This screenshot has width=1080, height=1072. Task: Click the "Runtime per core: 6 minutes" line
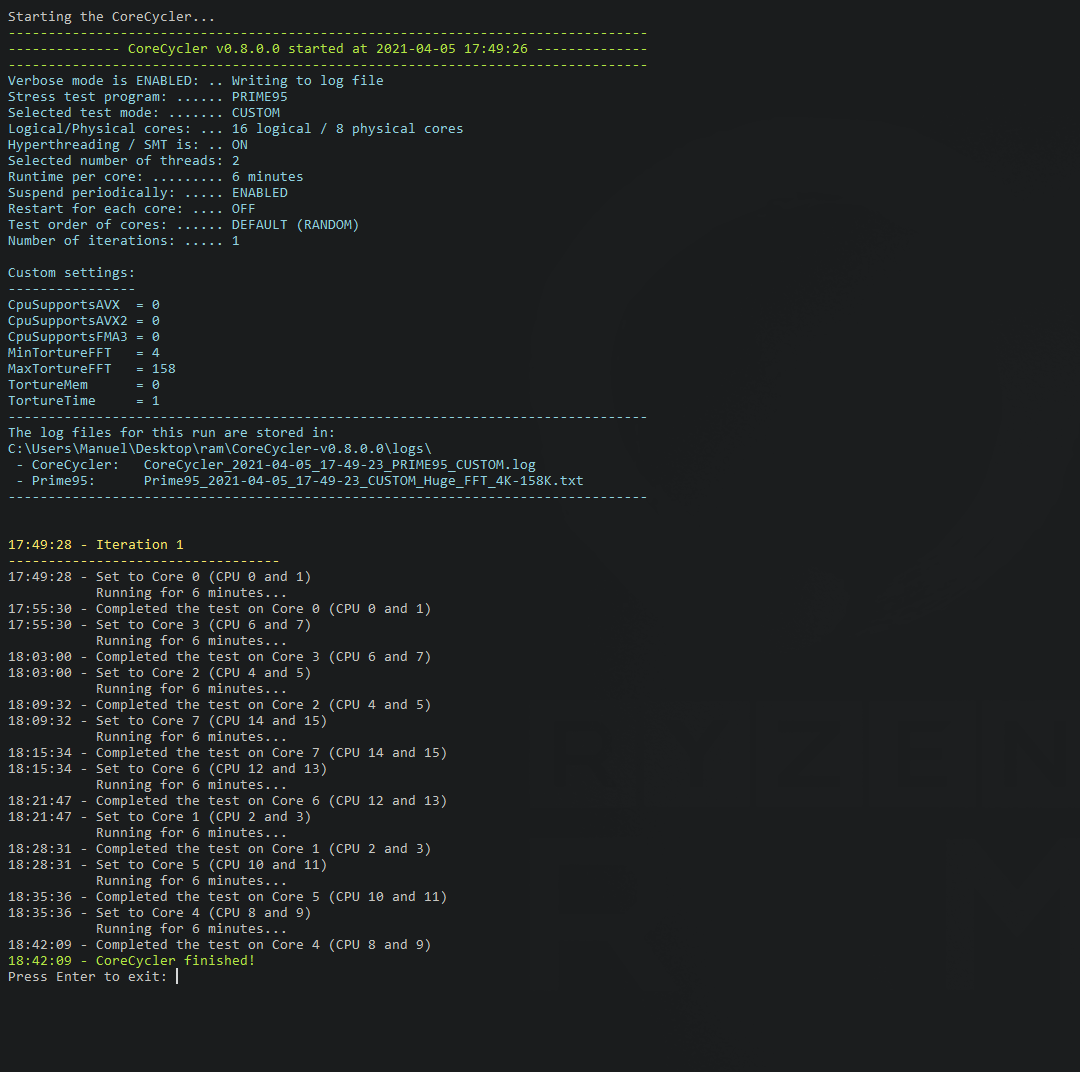pyautogui.click(x=155, y=176)
